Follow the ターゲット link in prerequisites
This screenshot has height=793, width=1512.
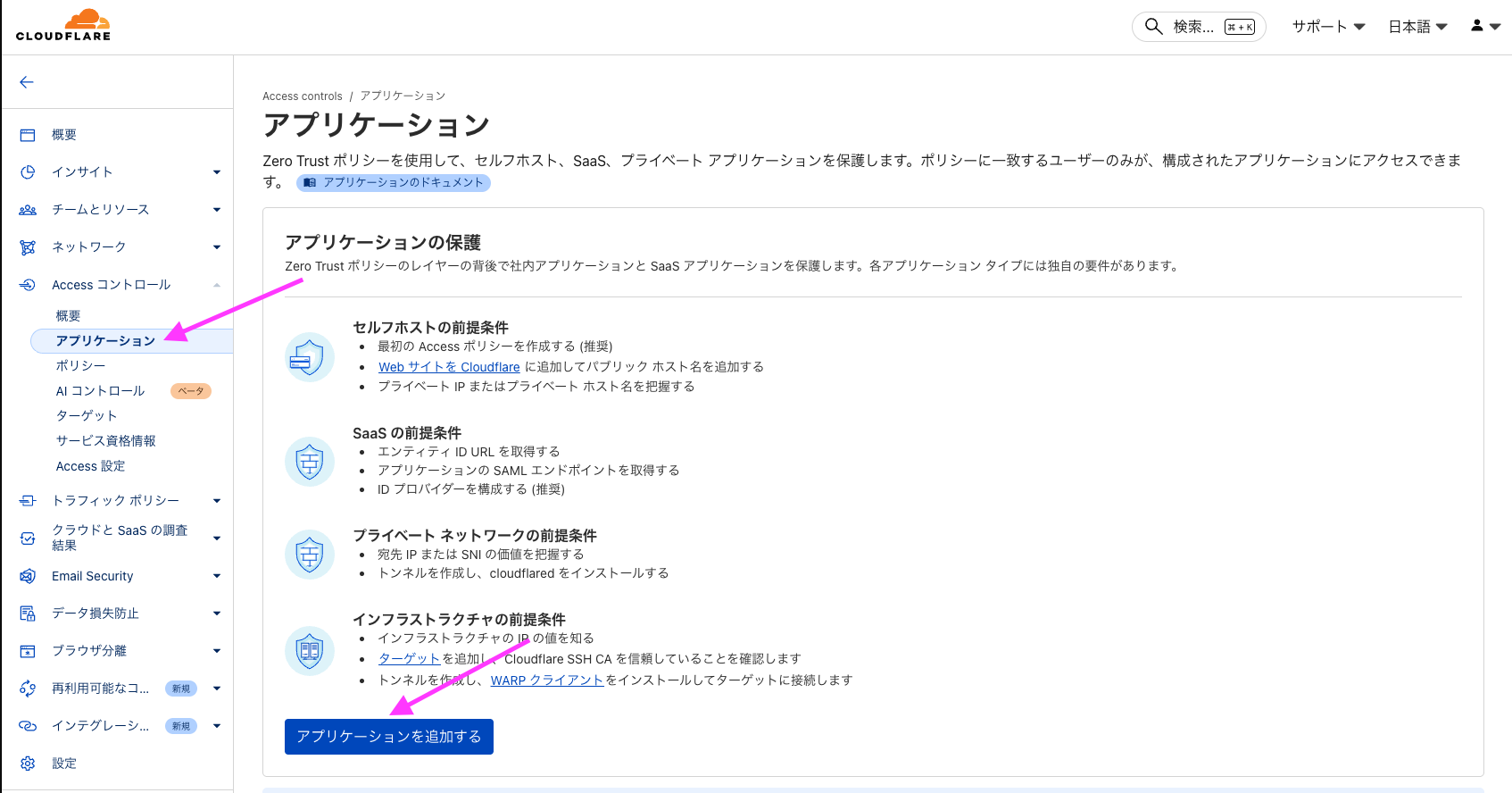click(x=410, y=659)
